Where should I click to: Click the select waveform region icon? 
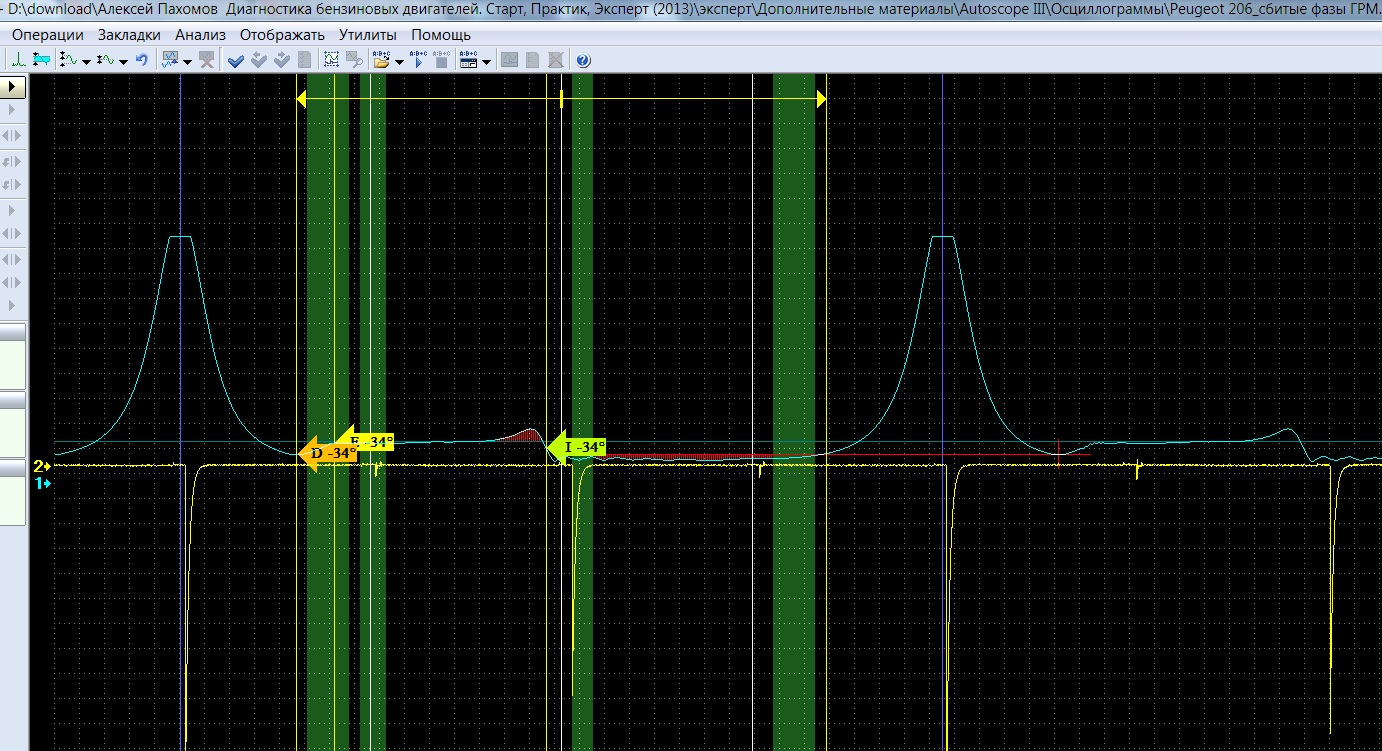pos(331,60)
